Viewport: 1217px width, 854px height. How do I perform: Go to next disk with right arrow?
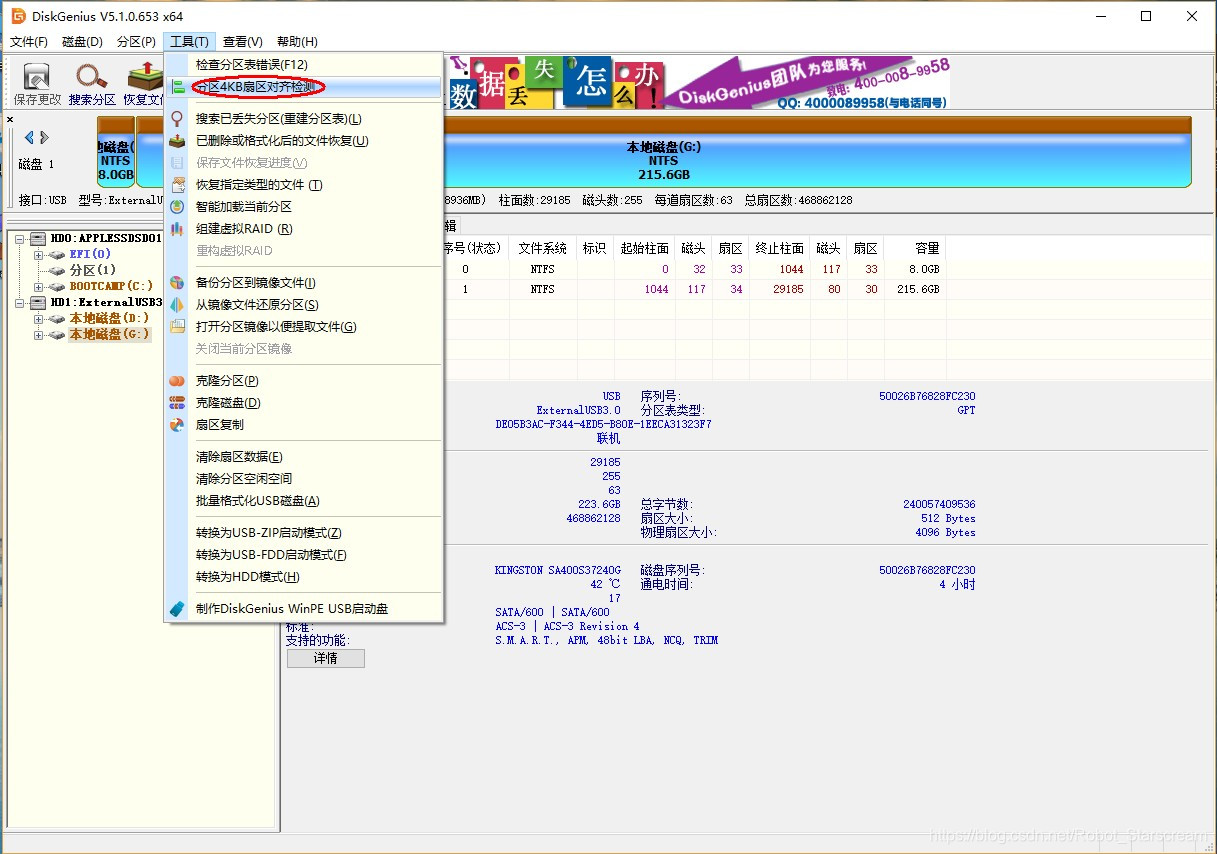tap(44, 137)
